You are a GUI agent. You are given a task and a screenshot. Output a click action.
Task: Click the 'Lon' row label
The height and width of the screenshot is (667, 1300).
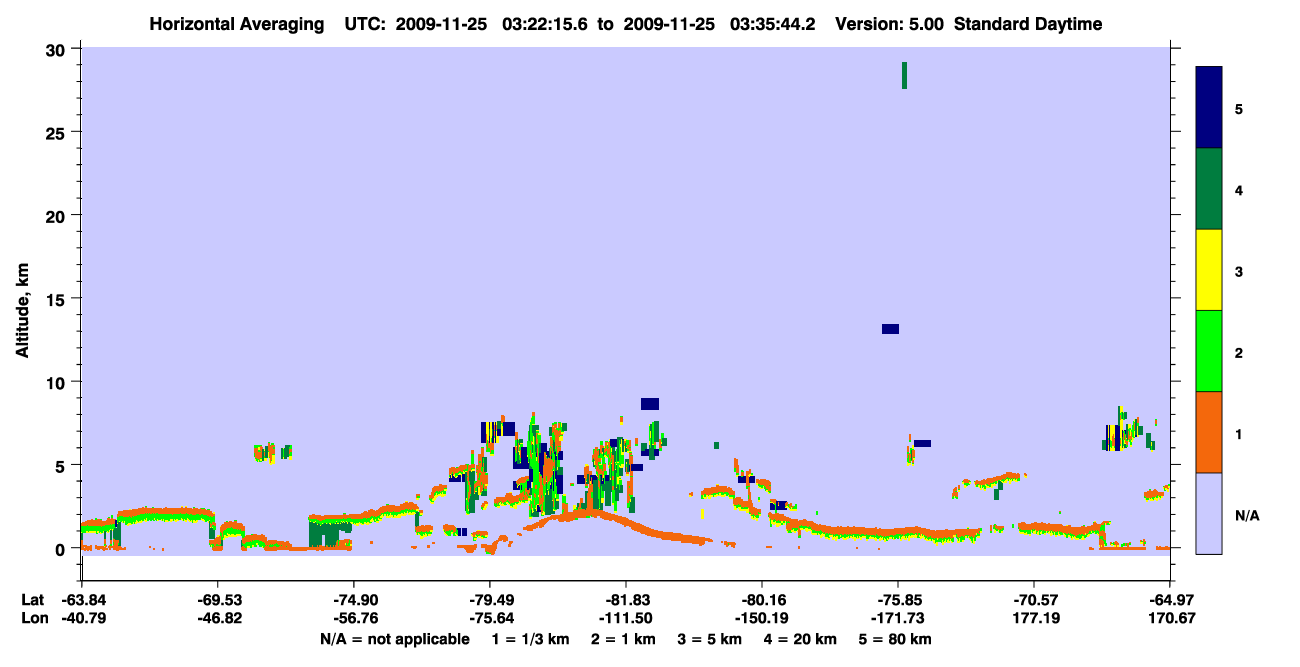33,618
